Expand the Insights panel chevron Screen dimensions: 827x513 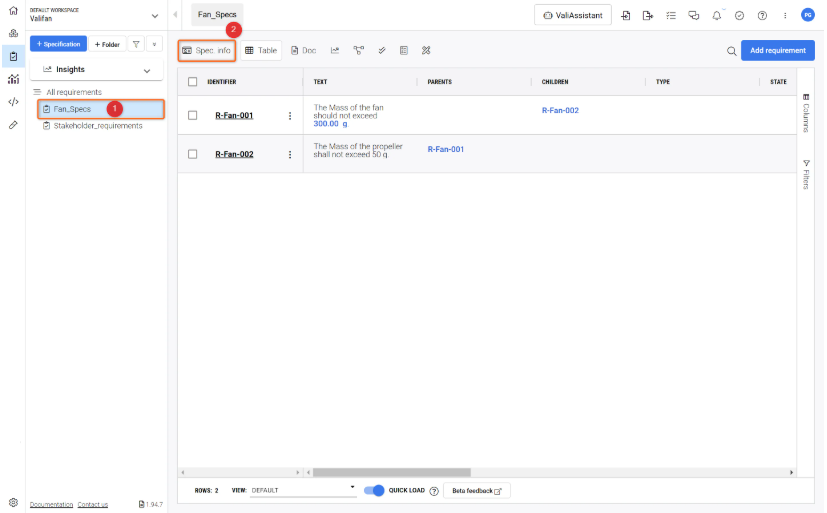pos(147,70)
